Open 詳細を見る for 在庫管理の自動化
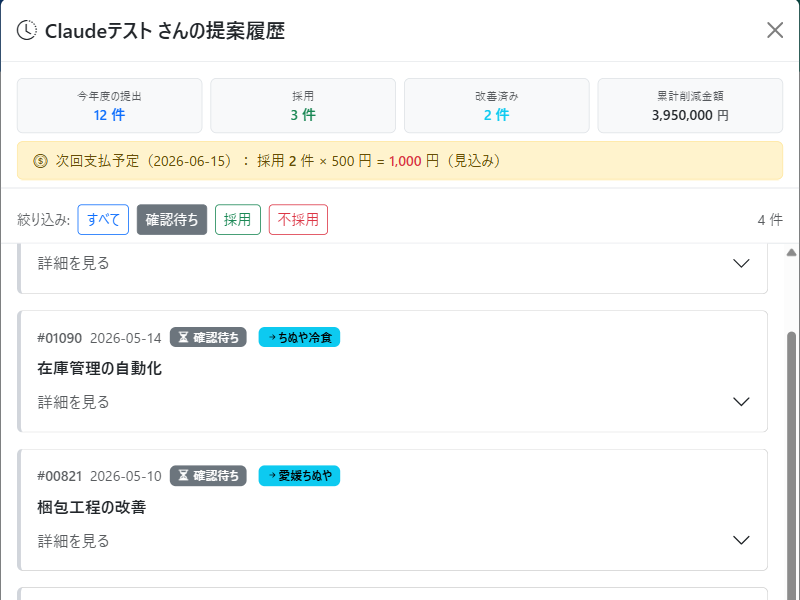The height and width of the screenshot is (600, 800). (x=73, y=402)
